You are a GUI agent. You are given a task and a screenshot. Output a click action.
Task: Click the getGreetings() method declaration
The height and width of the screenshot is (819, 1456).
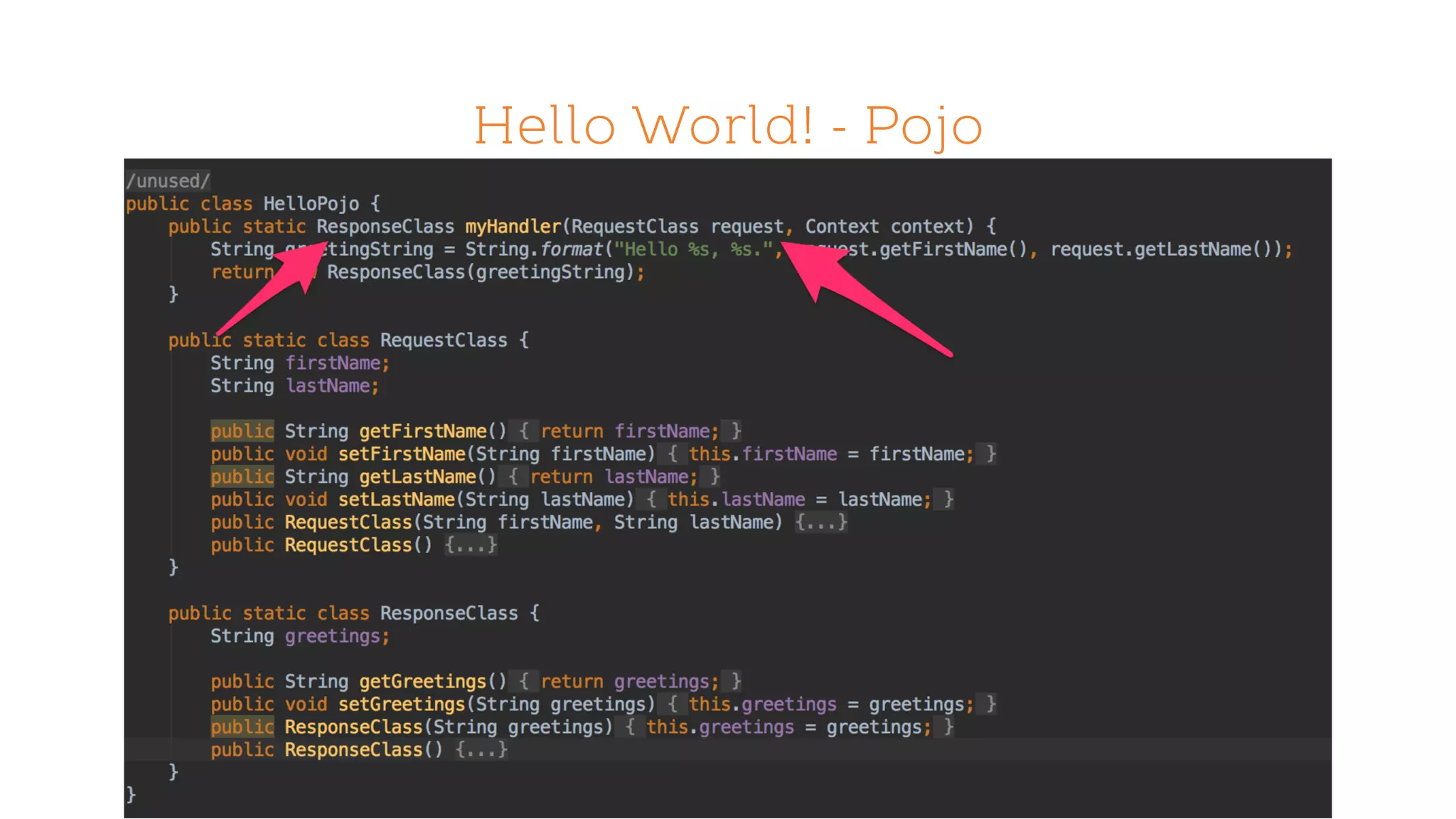tap(433, 682)
